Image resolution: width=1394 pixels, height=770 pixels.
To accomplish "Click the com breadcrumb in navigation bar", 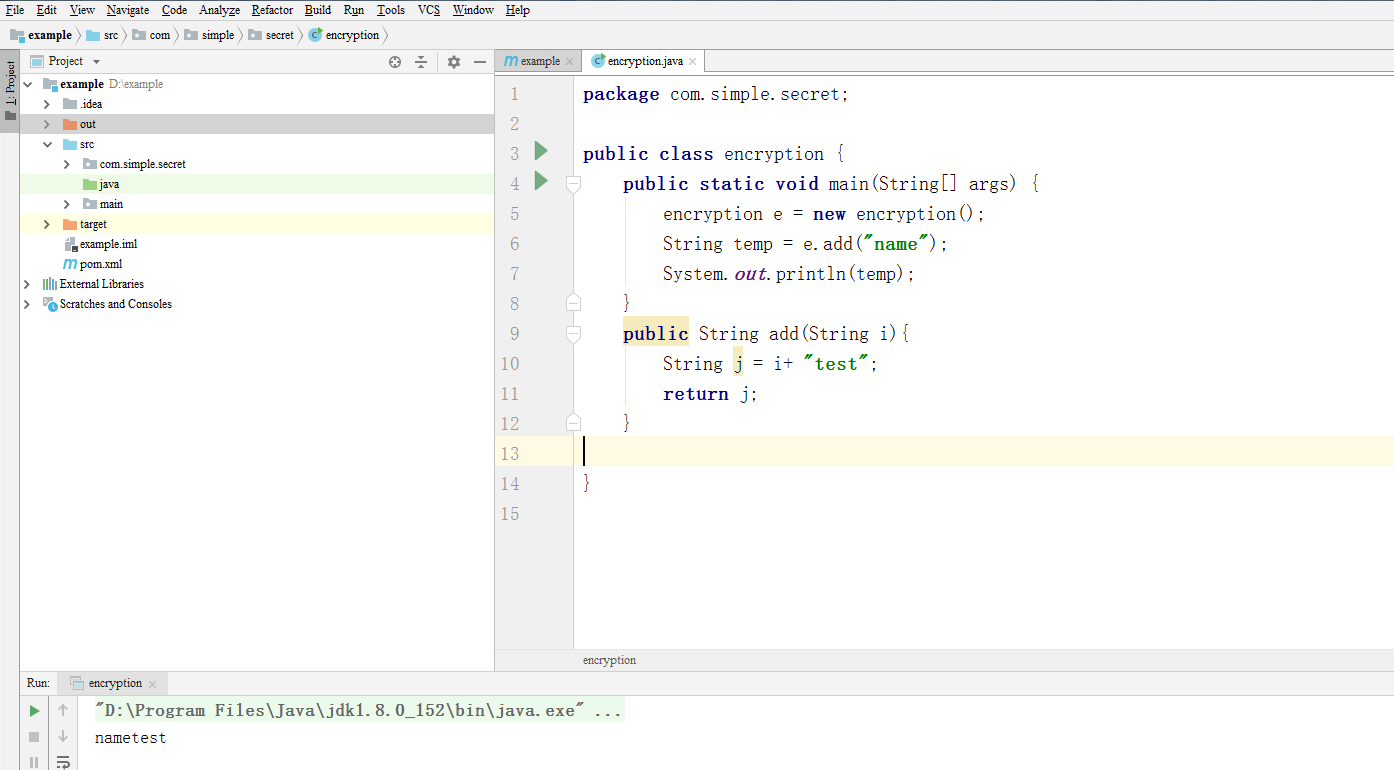I will [152, 35].
